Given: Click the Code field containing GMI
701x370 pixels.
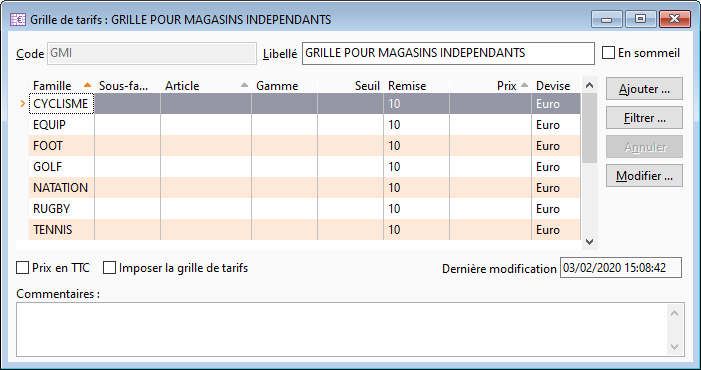Looking at the screenshot, I should click(x=152, y=53).
